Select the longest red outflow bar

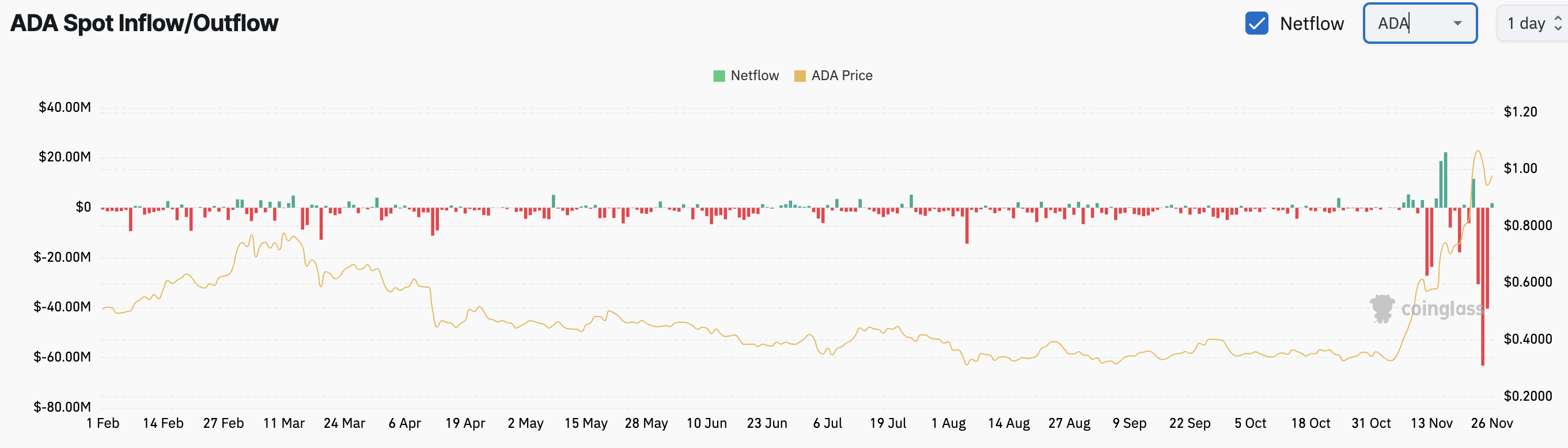point(1483,287)
